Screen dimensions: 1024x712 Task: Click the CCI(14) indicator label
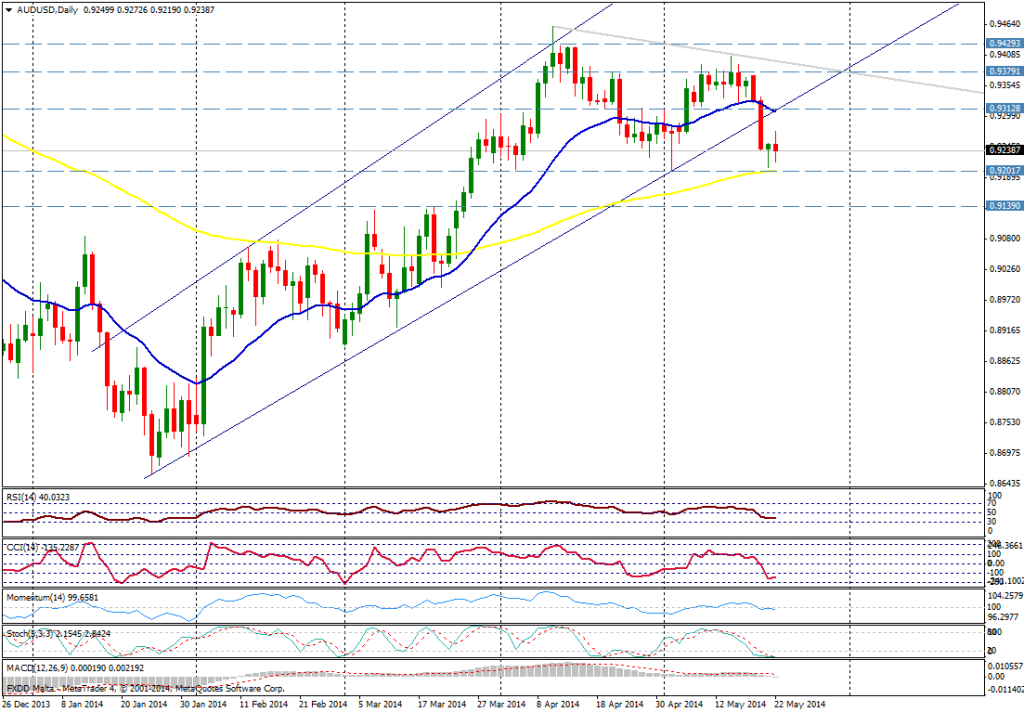coord(28,545)
